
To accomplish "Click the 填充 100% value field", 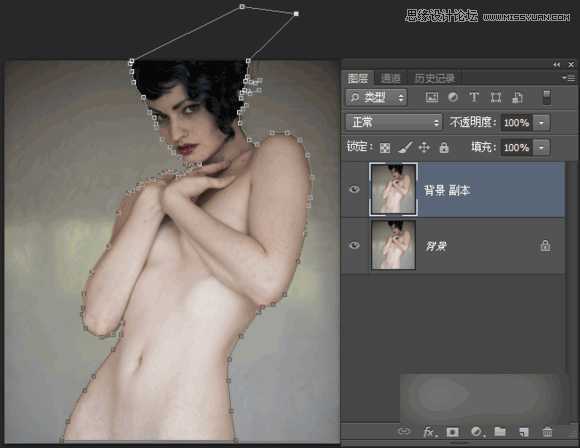I will pos(517,148).
